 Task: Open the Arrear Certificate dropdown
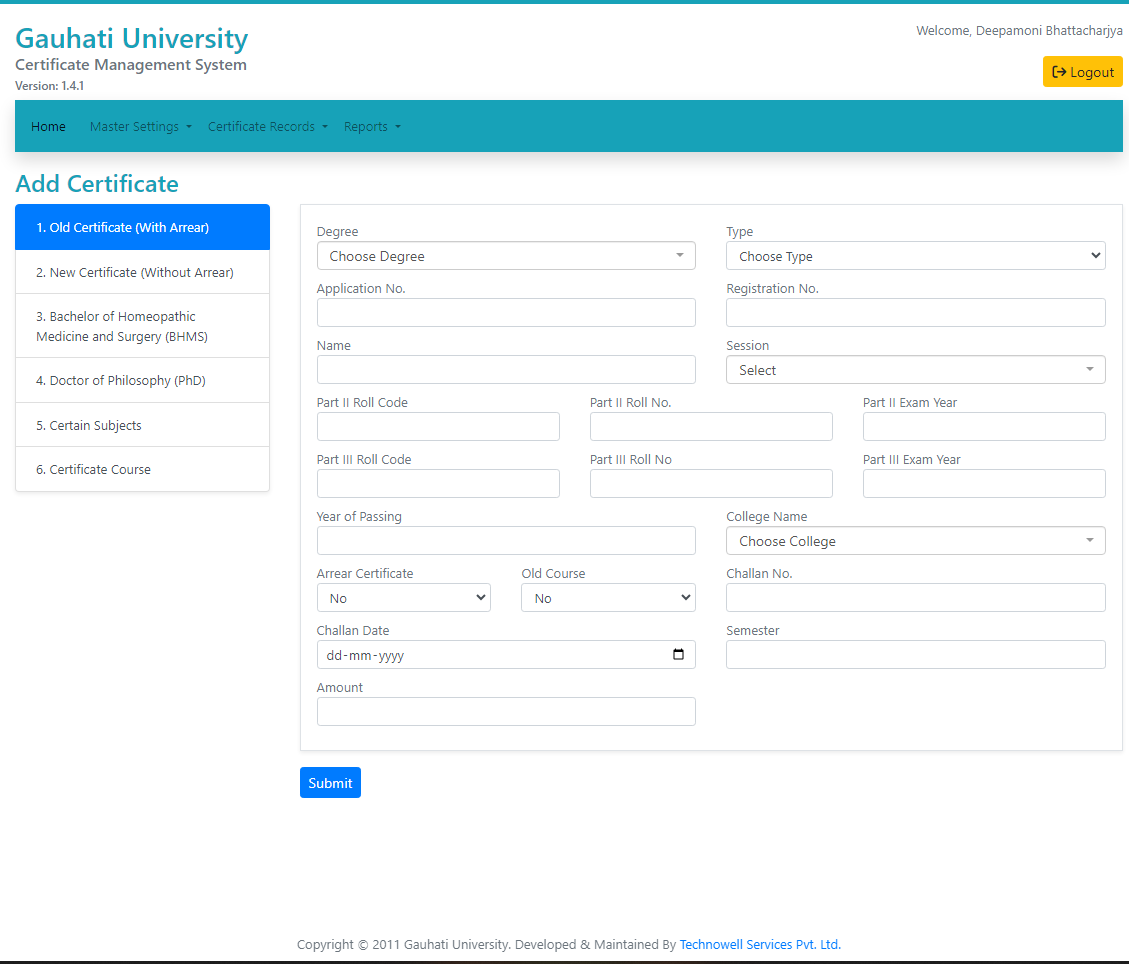coord(403,598)
